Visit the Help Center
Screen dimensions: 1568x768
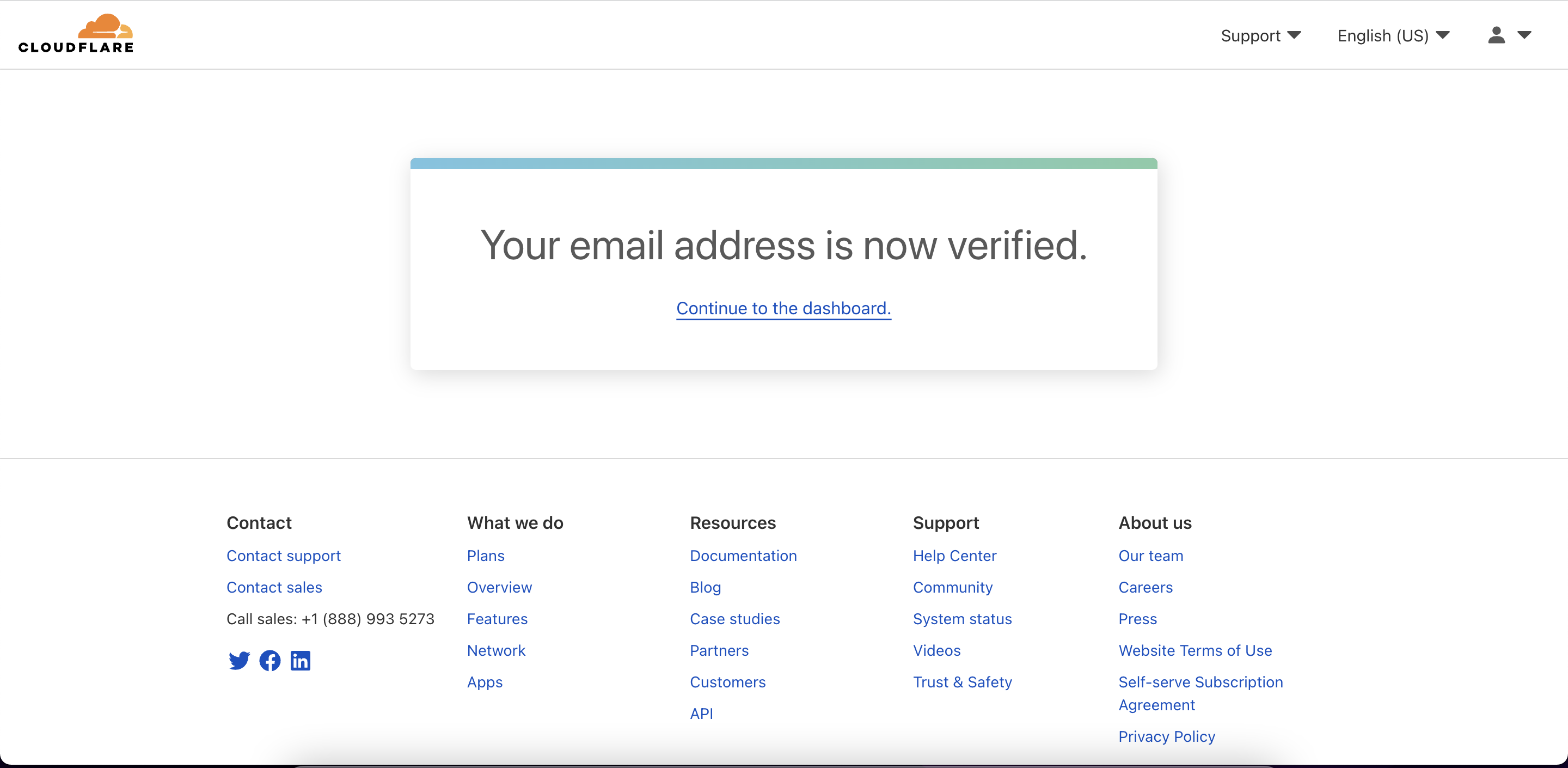(x=954, y=556)
